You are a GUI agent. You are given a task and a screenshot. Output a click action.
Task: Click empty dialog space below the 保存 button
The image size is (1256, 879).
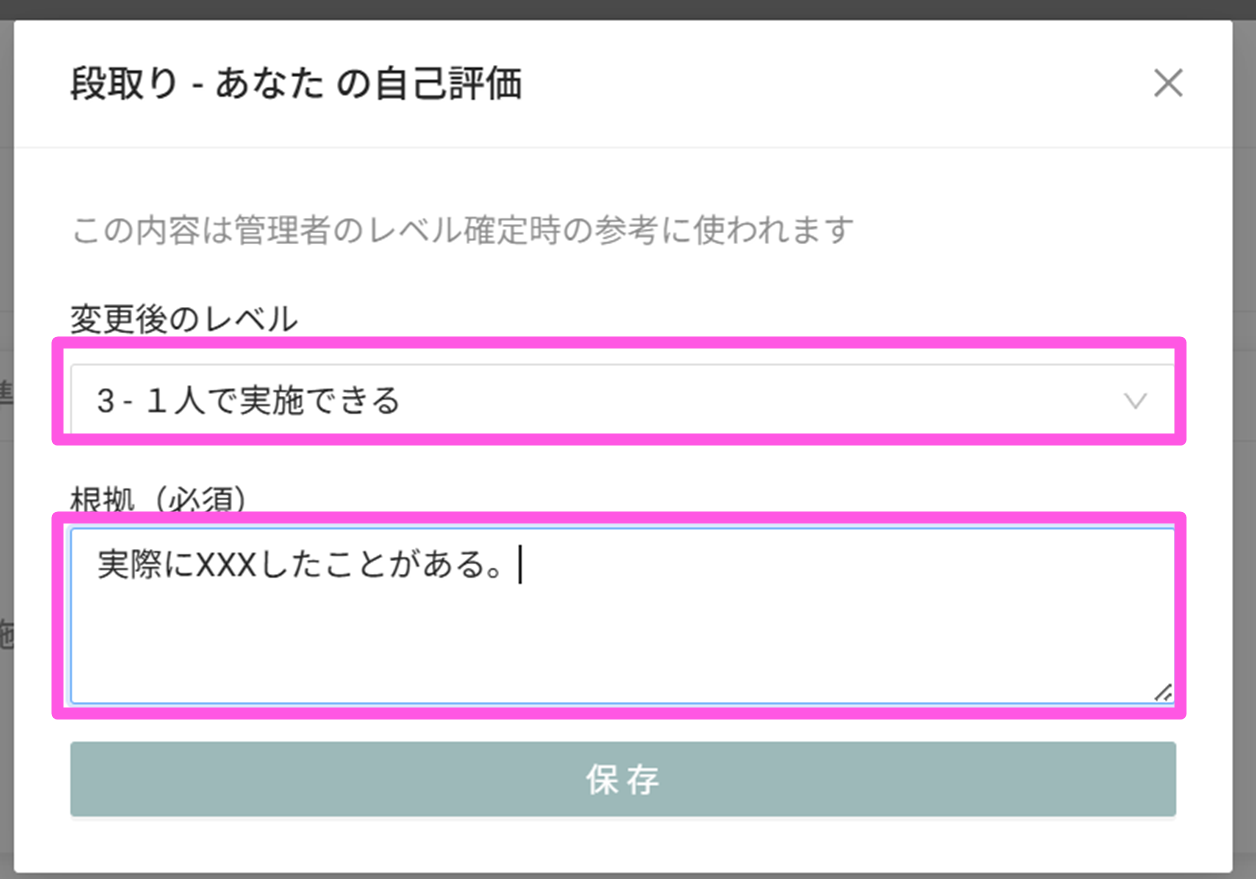622,845
